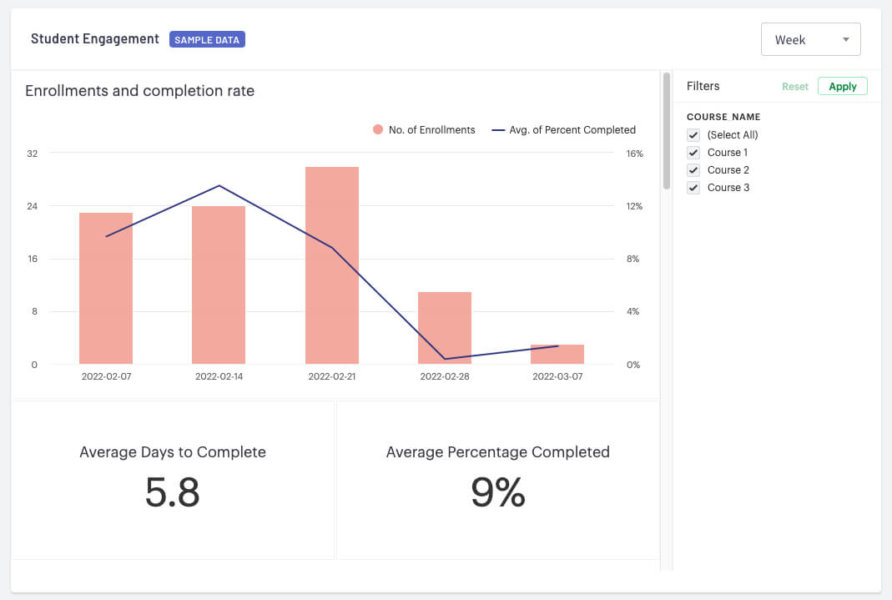This screenshot has height=600, width=892.
Task: Open the Week time period dropdown
Action: click(x=810, y=39)
